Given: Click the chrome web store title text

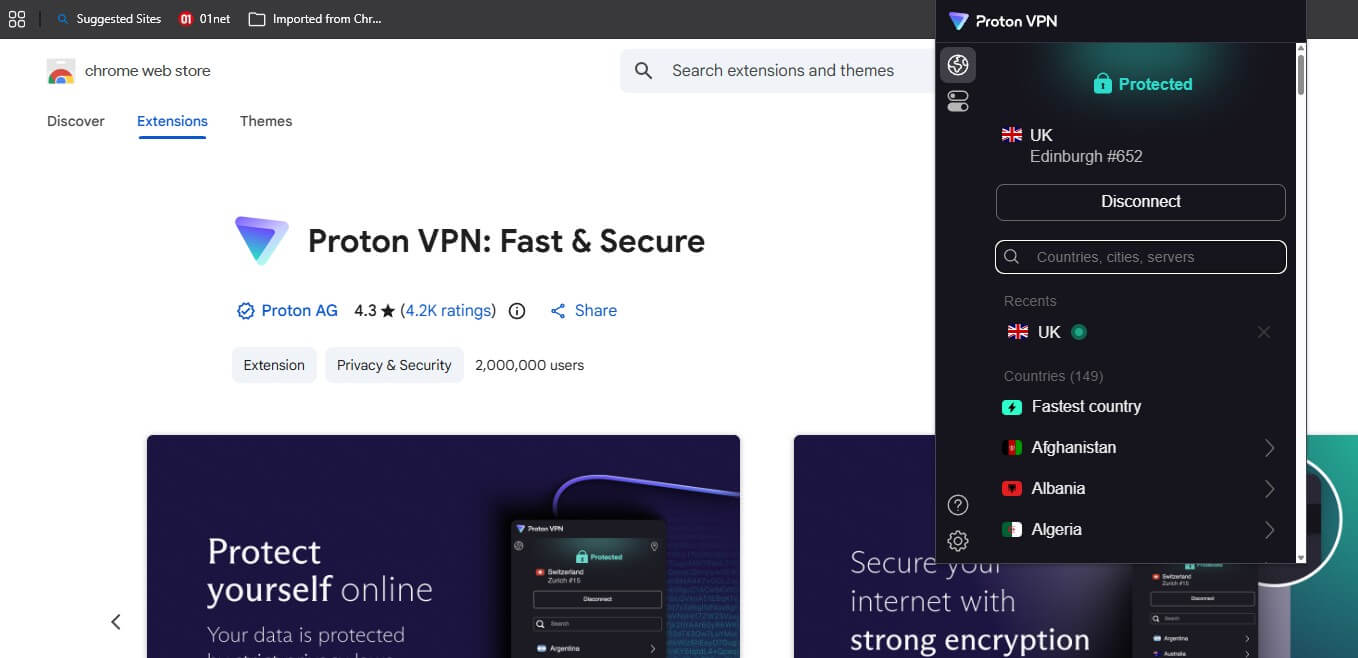Looking at the screenshot, I should coord(148,71).
